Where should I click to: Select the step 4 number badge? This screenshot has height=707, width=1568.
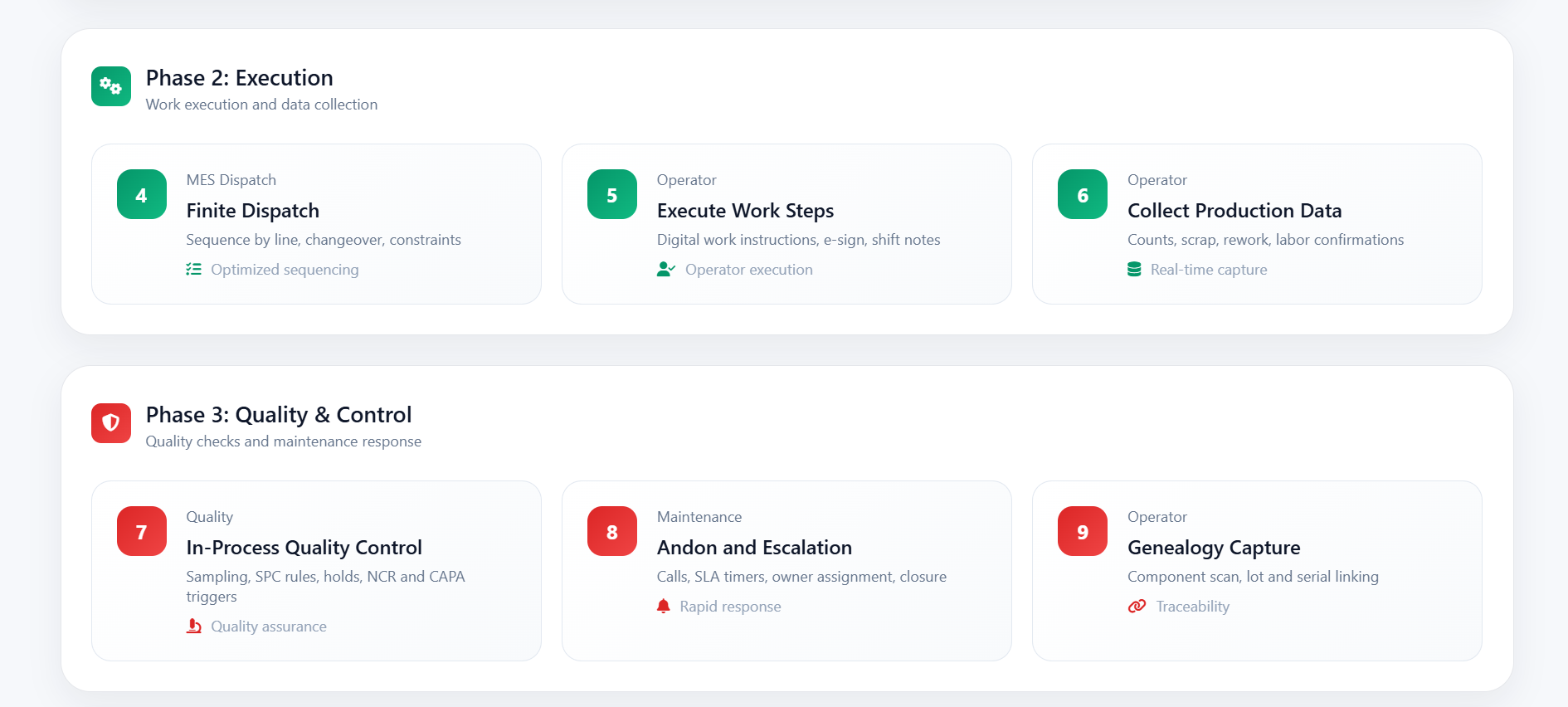click(x=142, y=195)
